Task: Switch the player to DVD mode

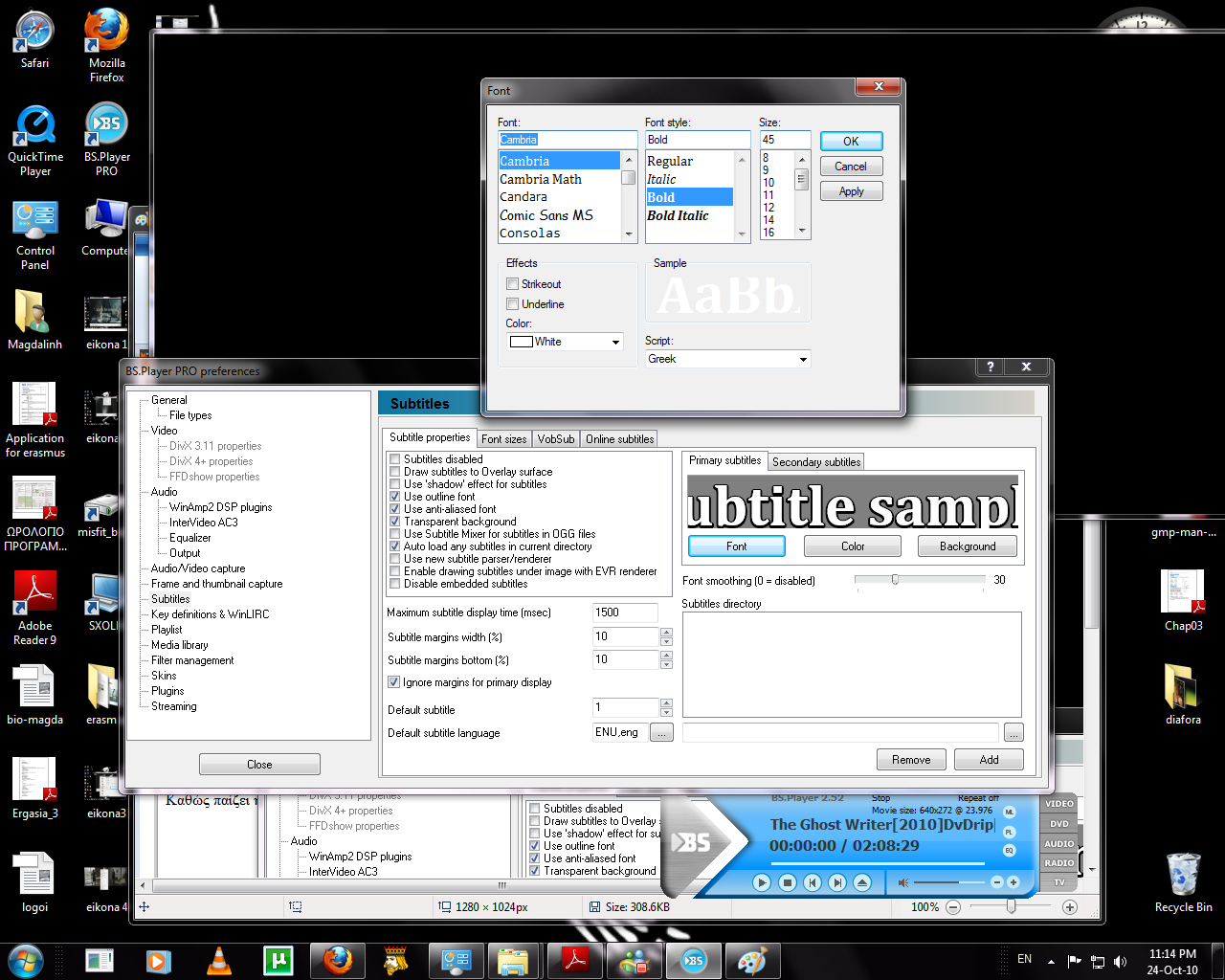Action: point(1058,823)
